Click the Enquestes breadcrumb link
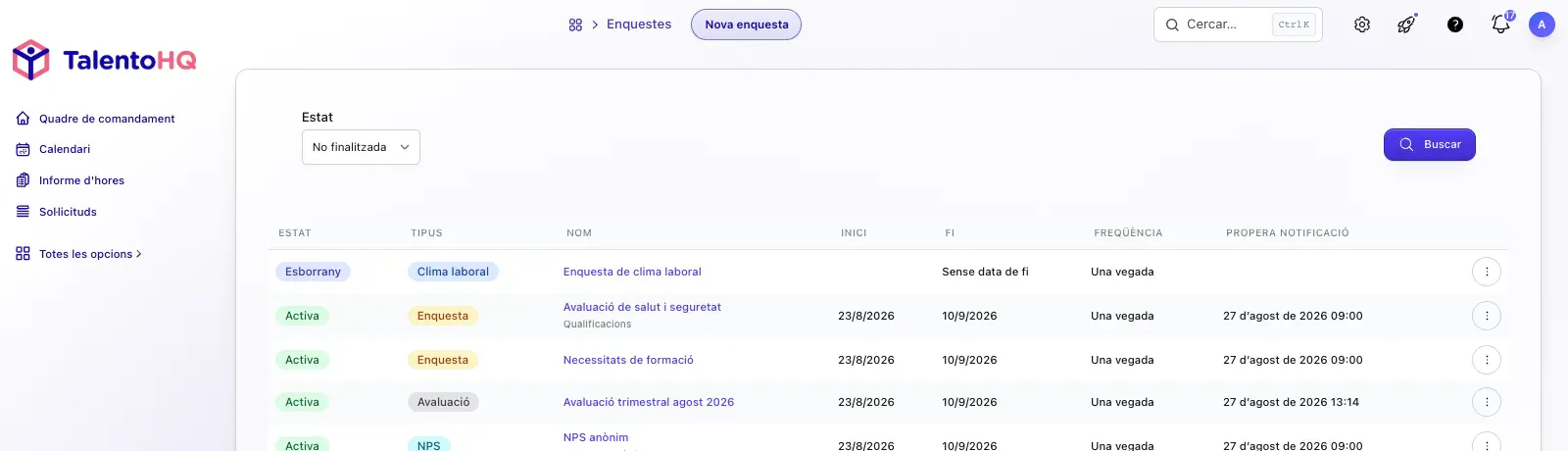1568x451 pixels. (639, 25)
